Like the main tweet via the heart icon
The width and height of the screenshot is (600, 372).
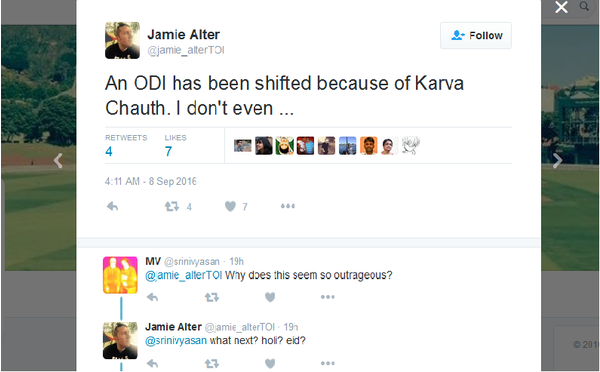230,207
